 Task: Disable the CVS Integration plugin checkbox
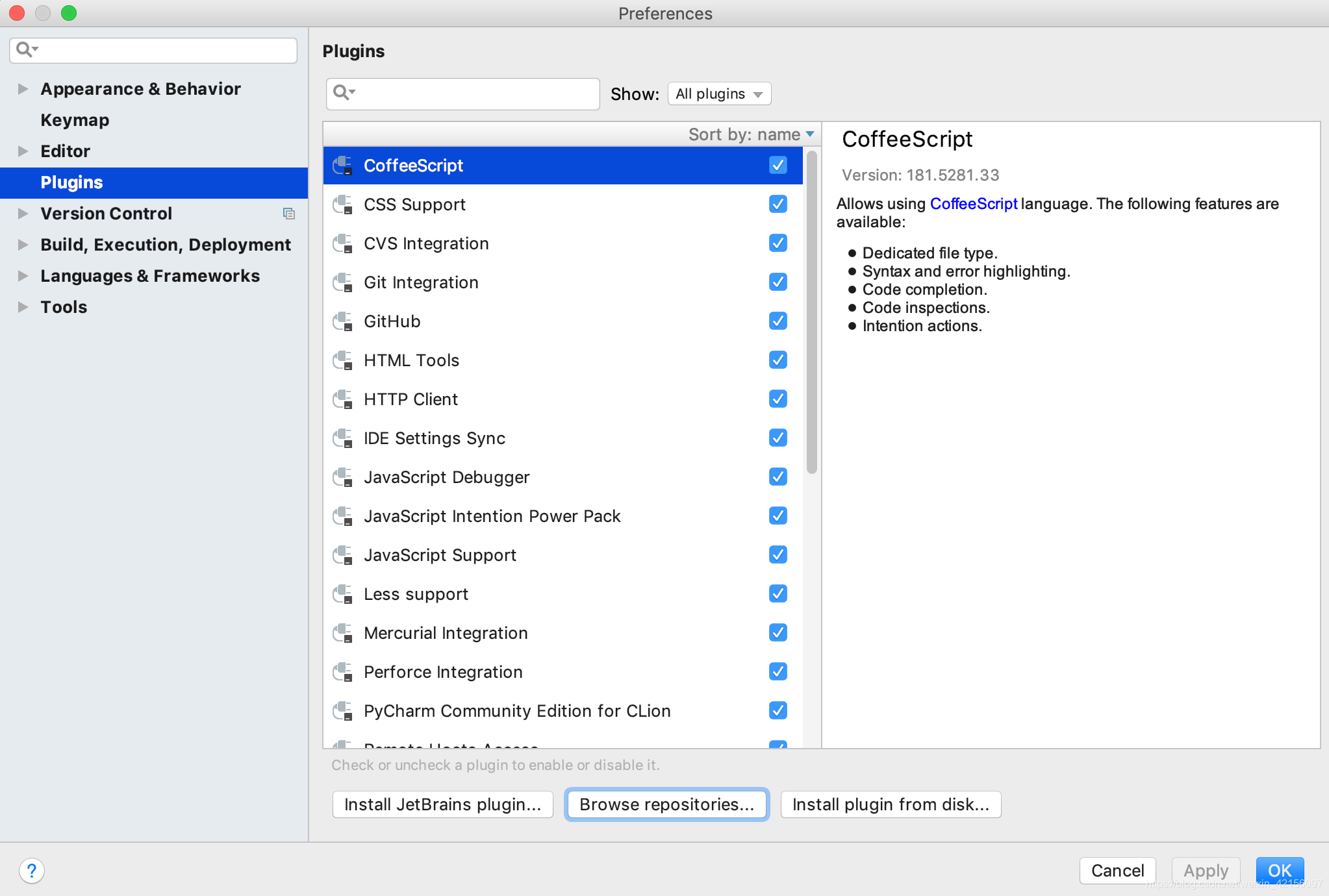click(778, 243)
